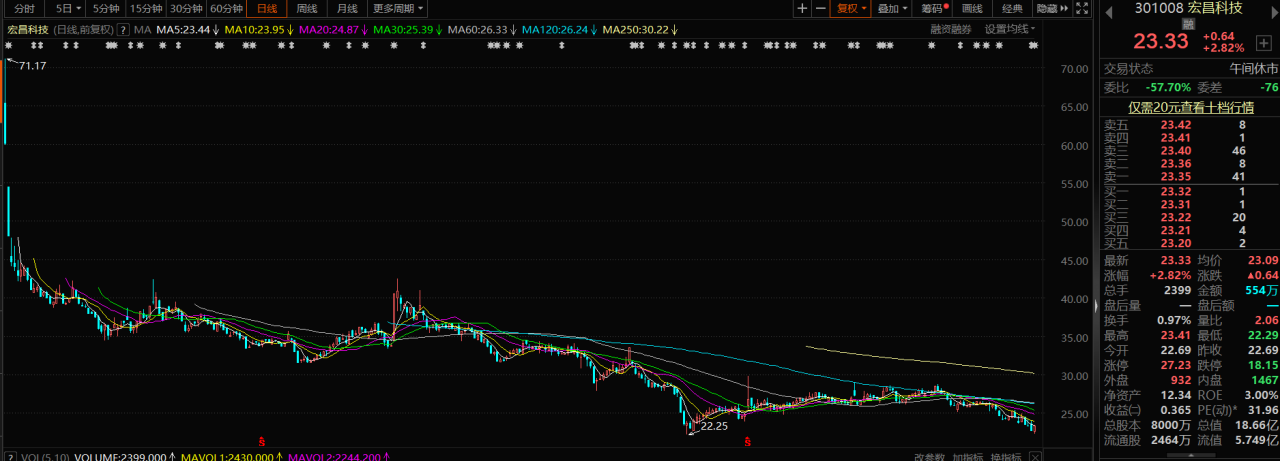Click the 22.25 low price marker
Image resolution: width=1280 pixels, height=461 pixels.
point(713,426)
